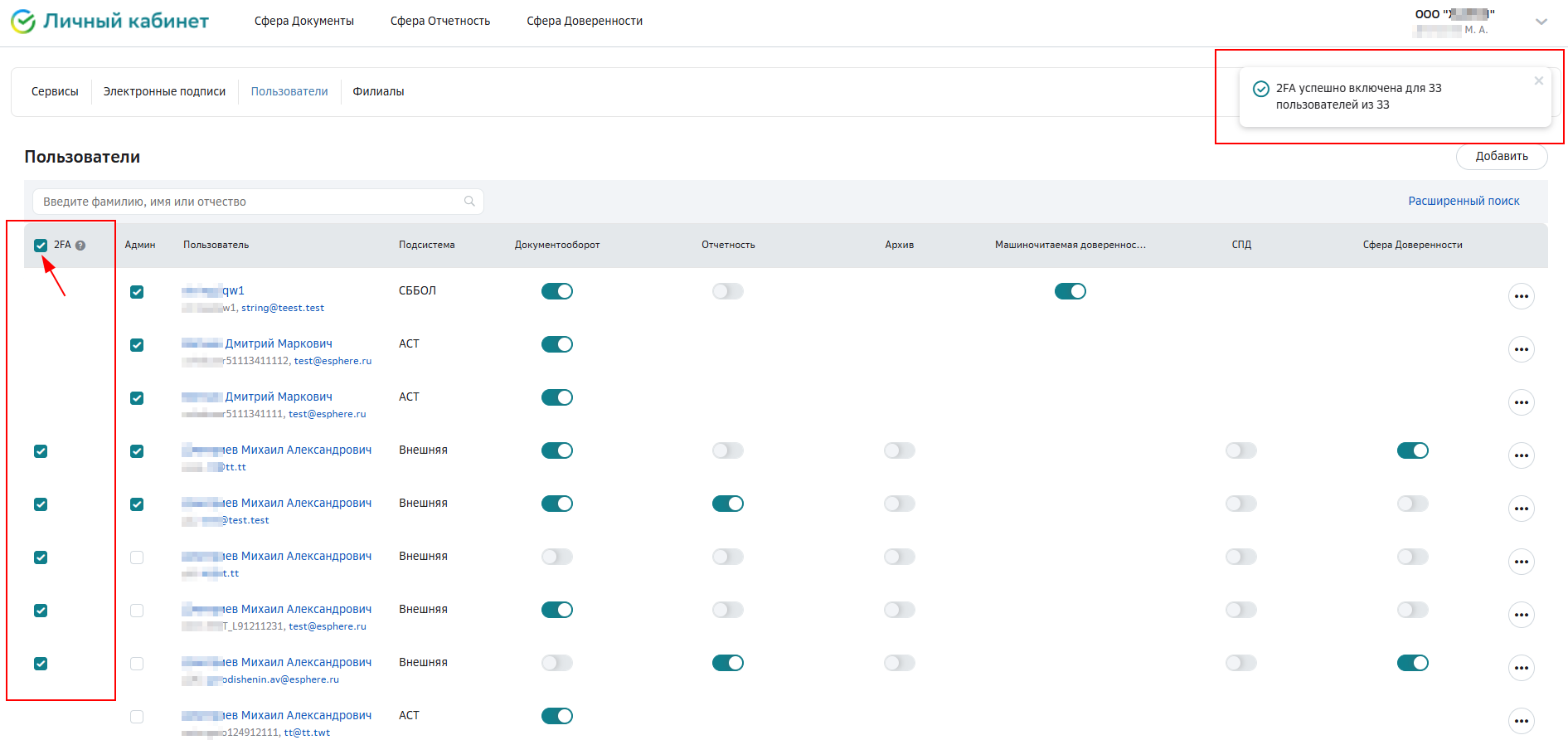This screenshot has width=1568, height=740.
Task: Open the three-dot menu for user qw1
Action: click(1522, 296)
